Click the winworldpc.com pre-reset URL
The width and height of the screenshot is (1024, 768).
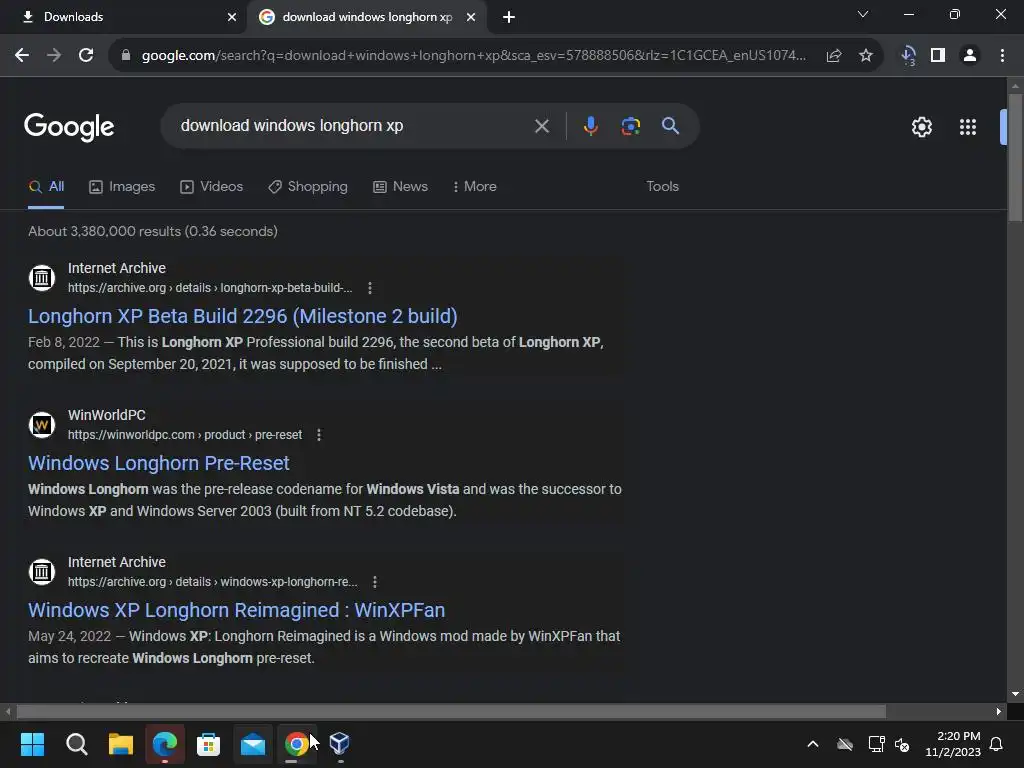click(x=185, y=435)
